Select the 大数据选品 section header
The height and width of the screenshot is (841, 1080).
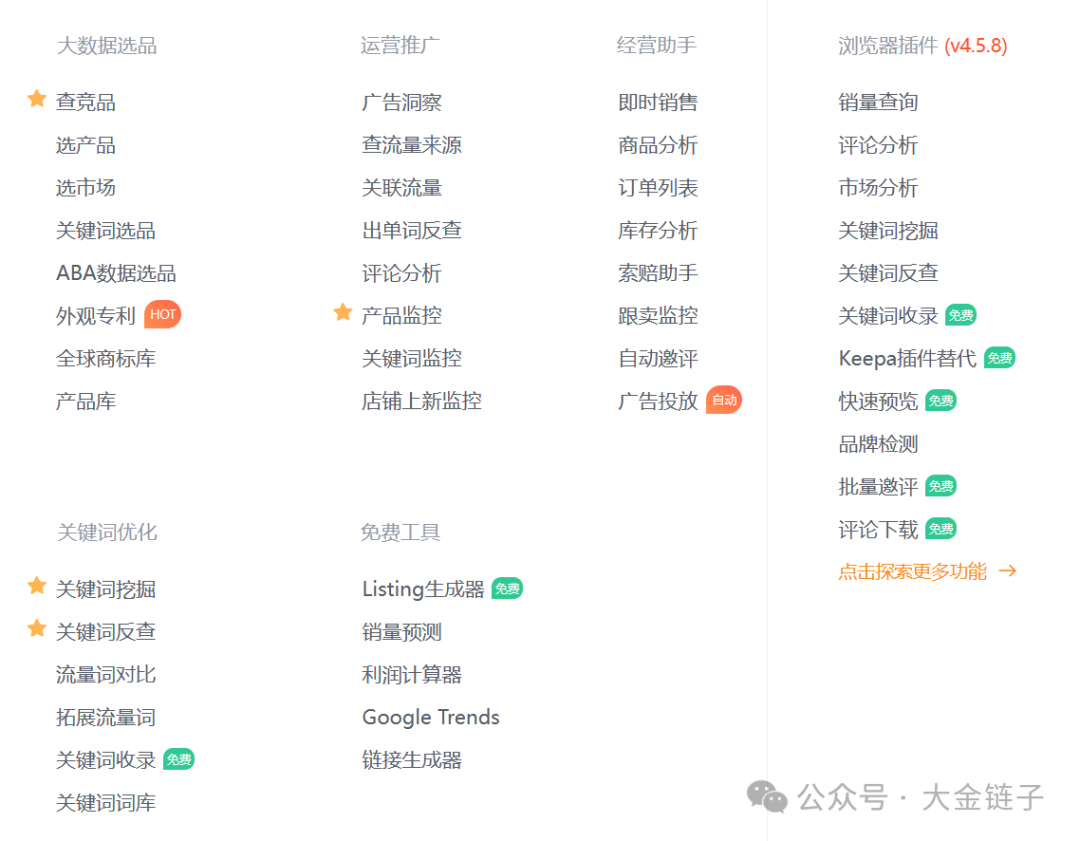pos(109,45)
